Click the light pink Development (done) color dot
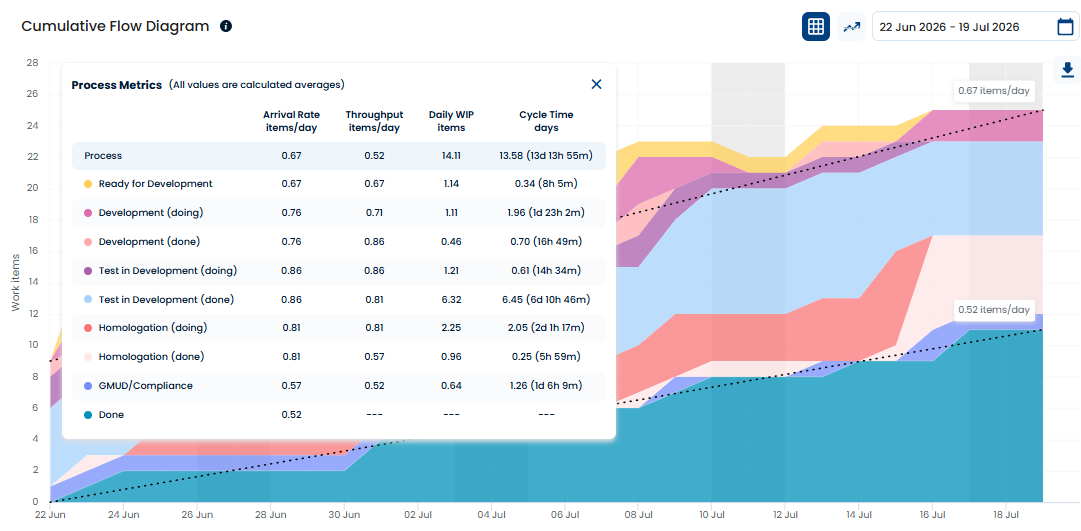 [88, 242]
